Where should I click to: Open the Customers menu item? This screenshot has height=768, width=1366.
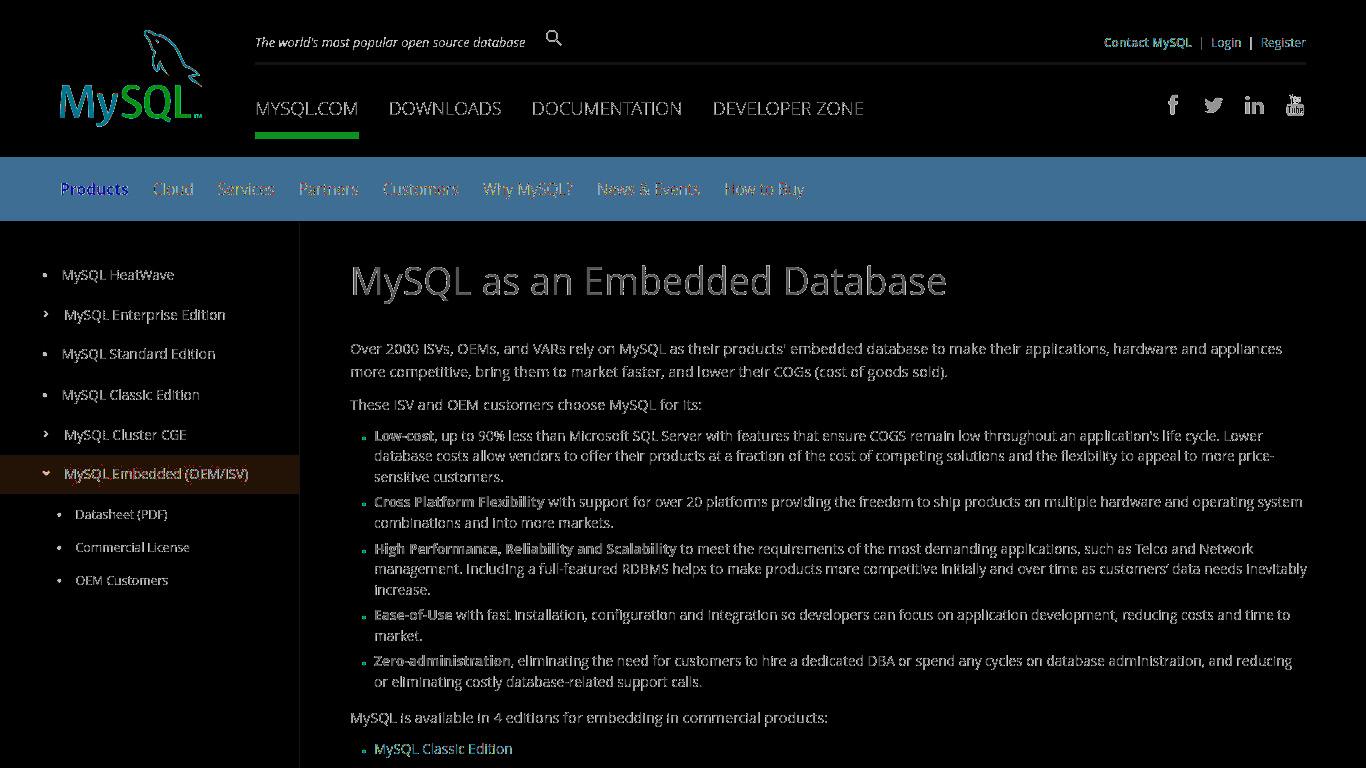pyautogui.click(x=421, y=189)
